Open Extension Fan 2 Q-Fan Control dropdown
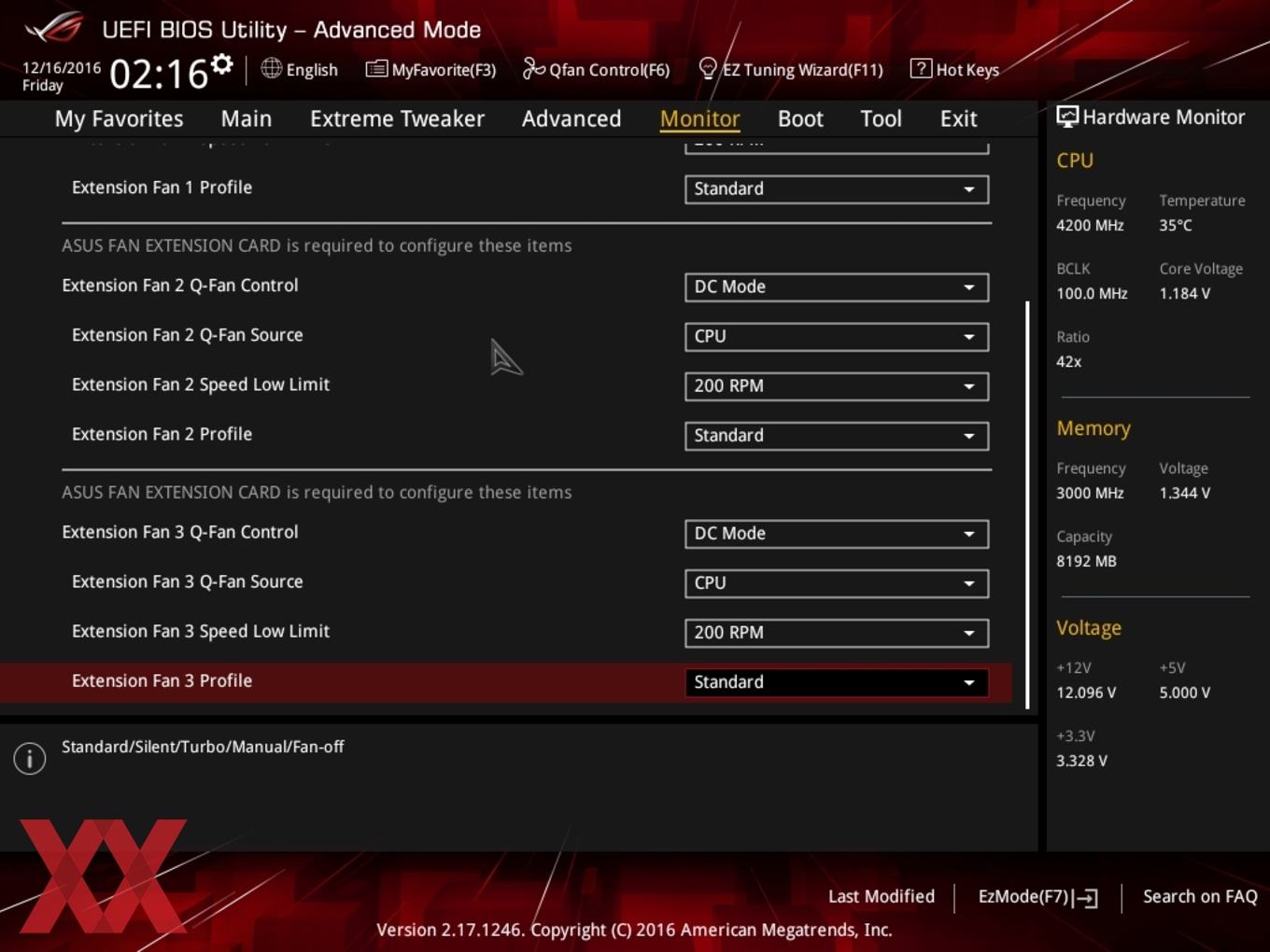 pyautogui.click(x=837, y=287)
